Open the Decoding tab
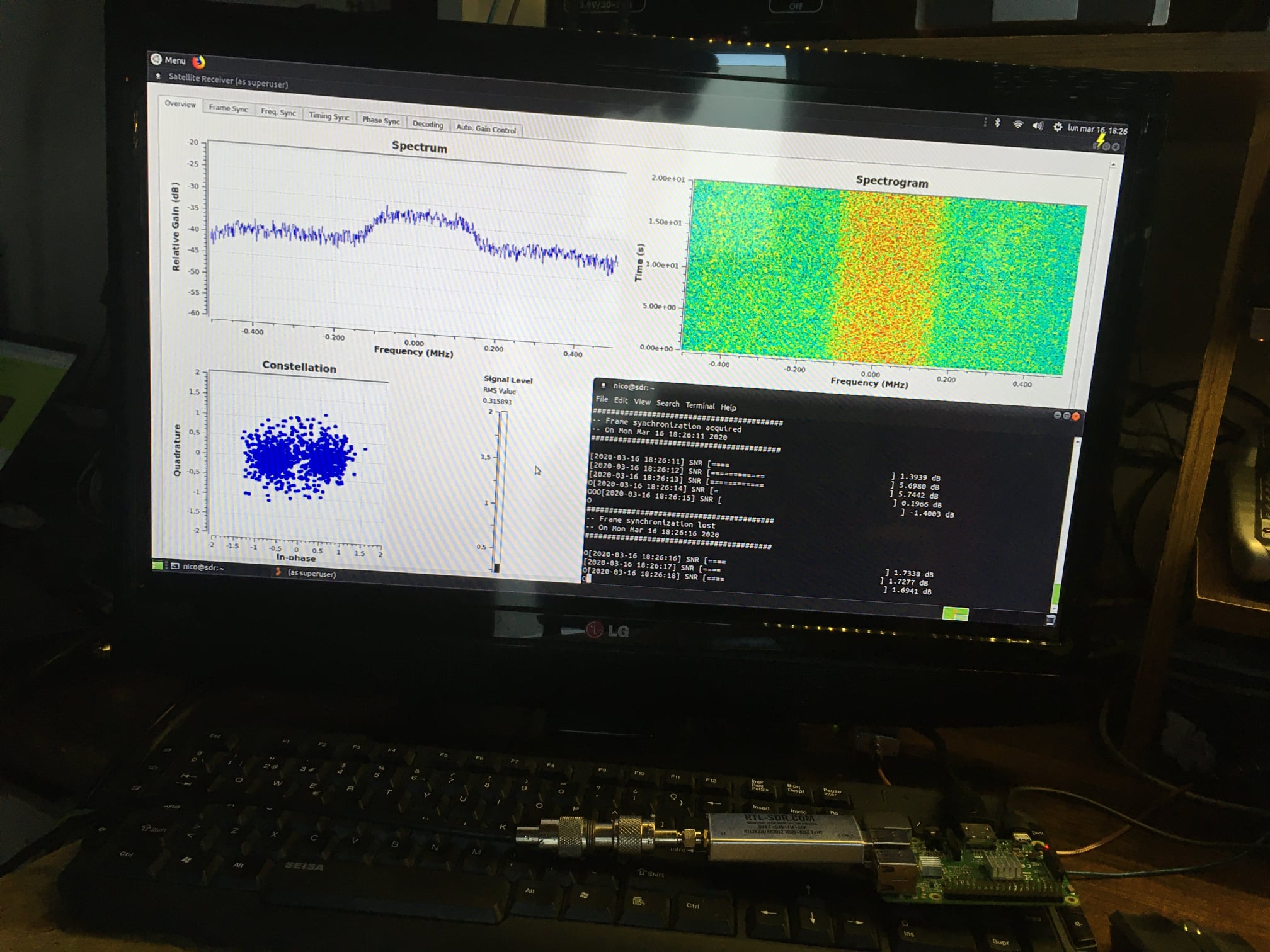 pyautogui.click(x=428, y=124)
